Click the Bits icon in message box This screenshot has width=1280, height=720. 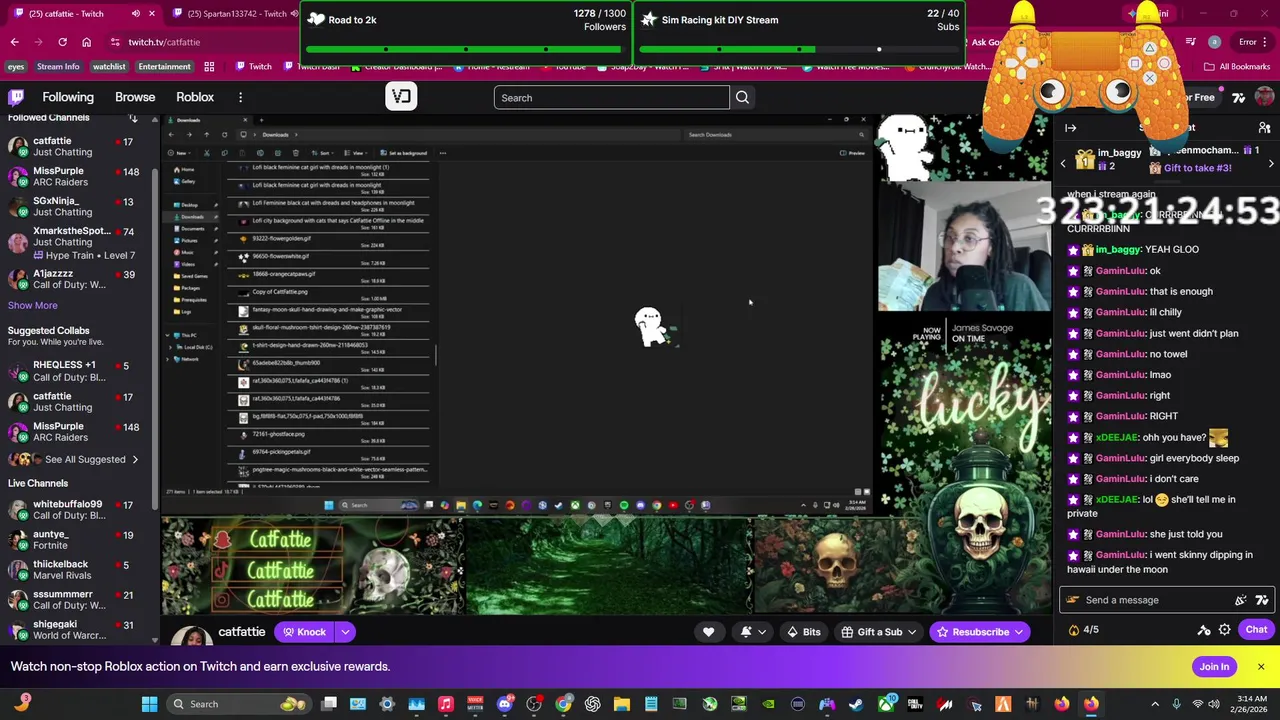click(x=1241, y=600)
